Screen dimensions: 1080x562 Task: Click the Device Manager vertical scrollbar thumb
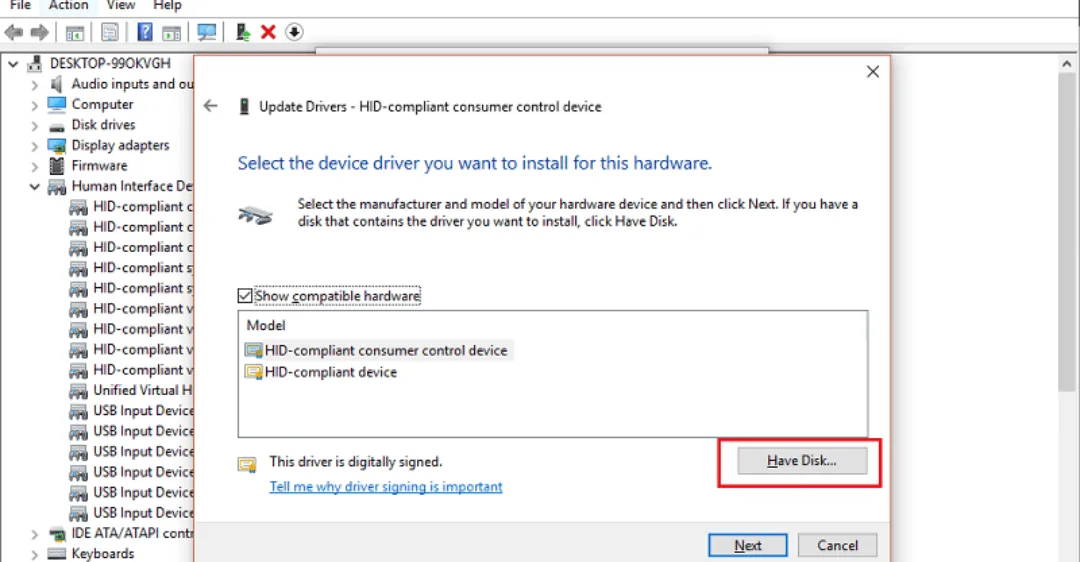(1067, 231)
